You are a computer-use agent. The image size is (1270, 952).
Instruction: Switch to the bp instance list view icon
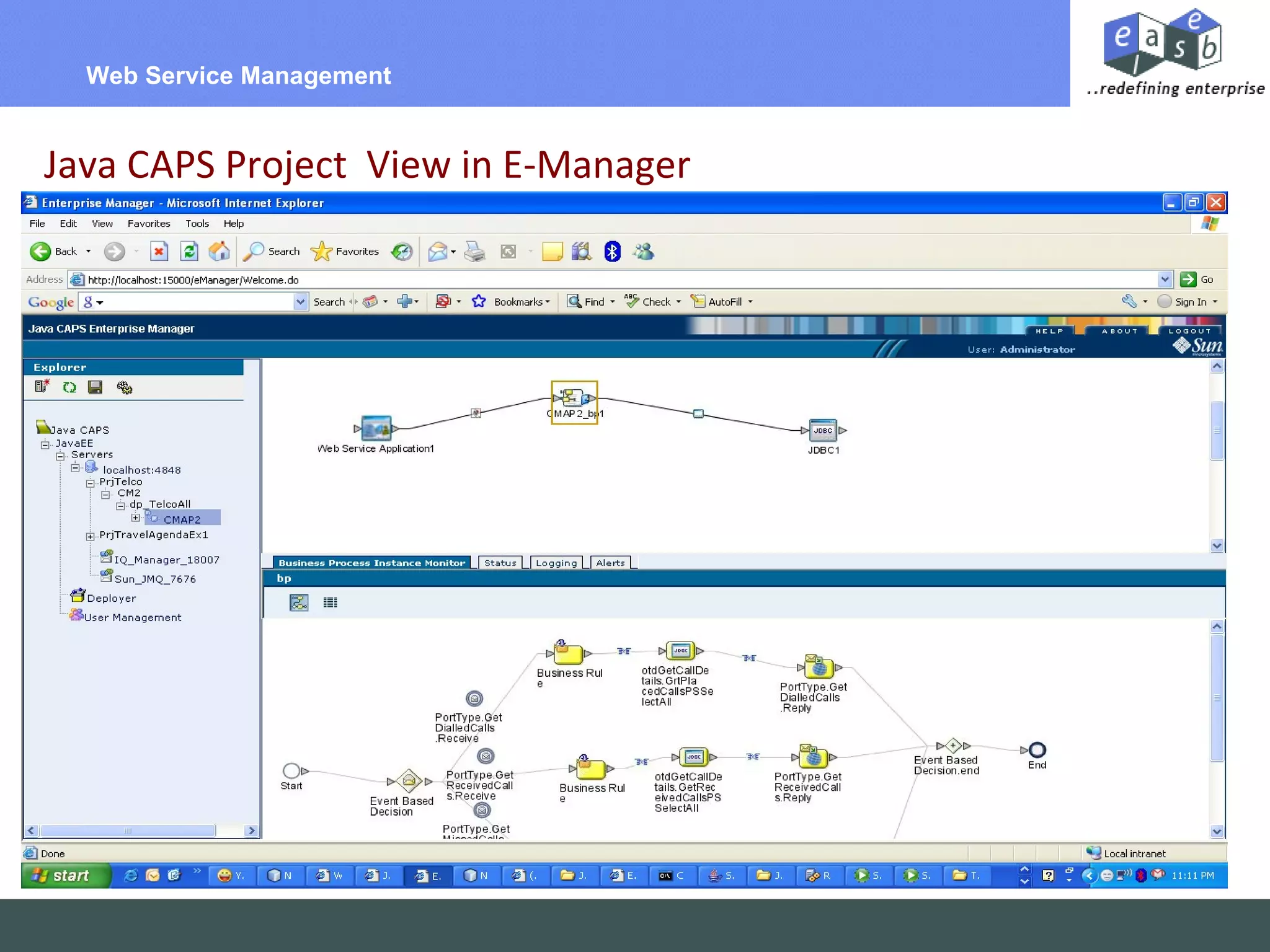[x=330, y=602]
